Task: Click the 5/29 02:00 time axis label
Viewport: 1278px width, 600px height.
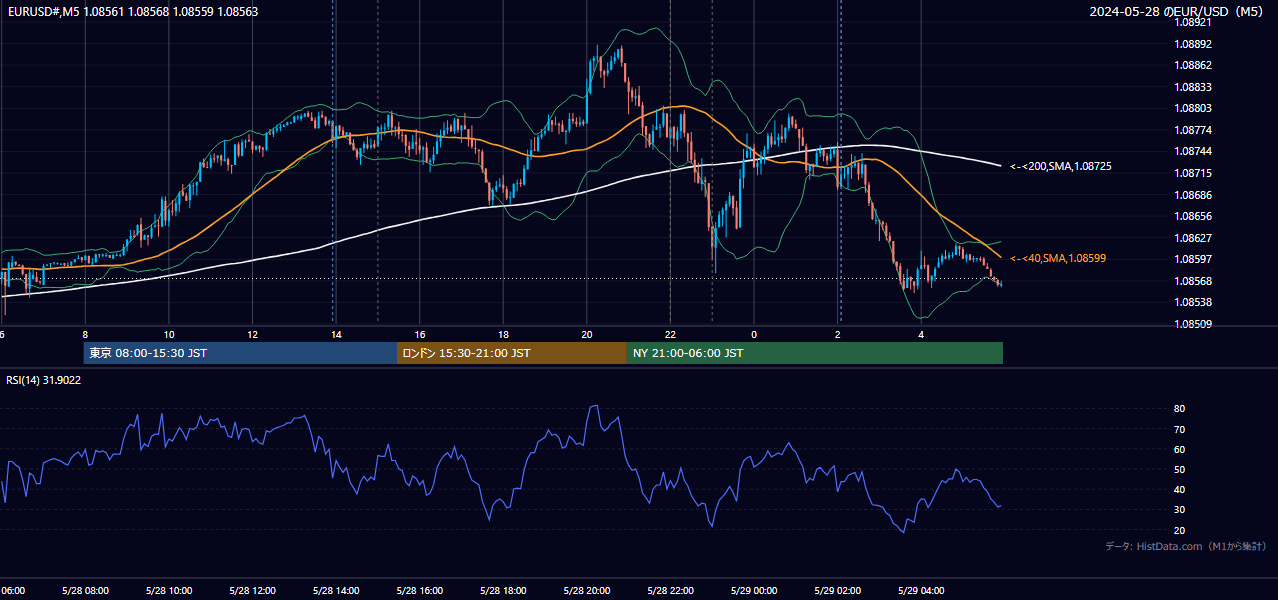Action: coord(837,591)
